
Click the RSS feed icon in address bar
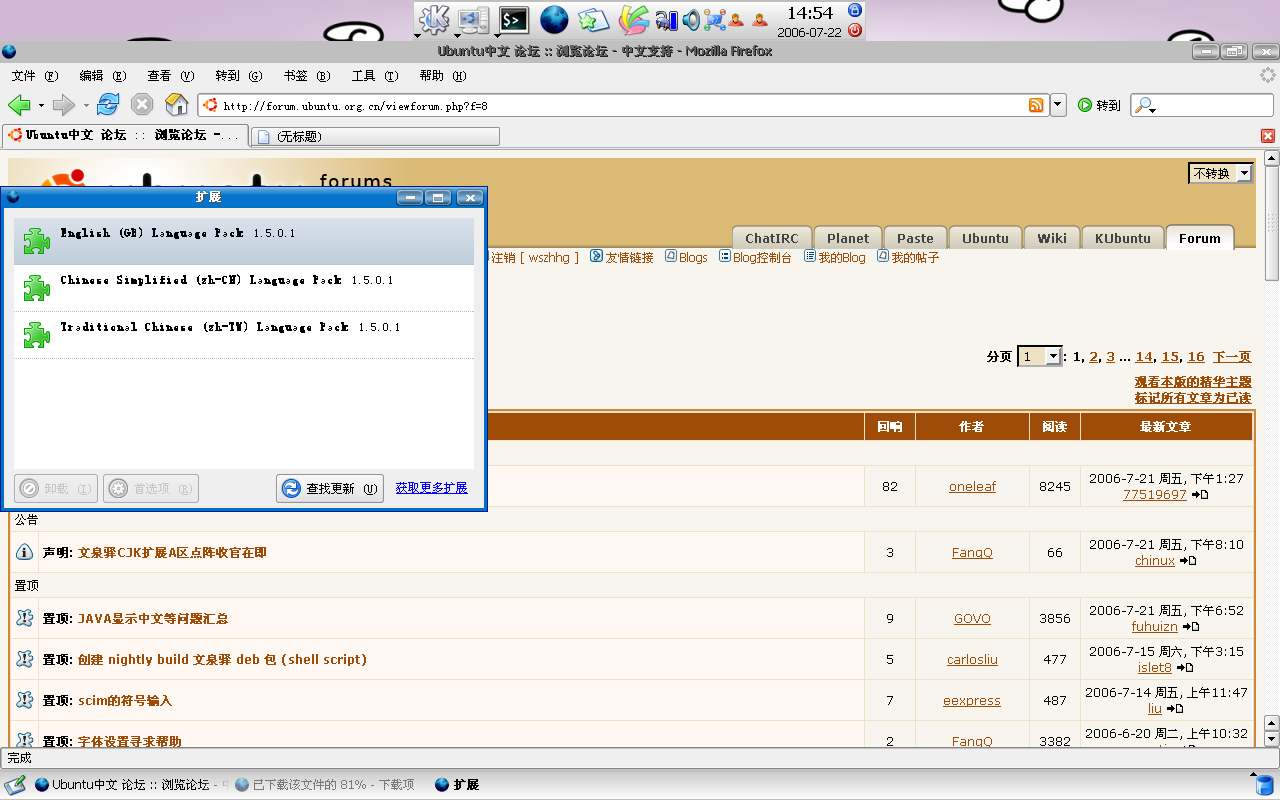pos(1037,105)
